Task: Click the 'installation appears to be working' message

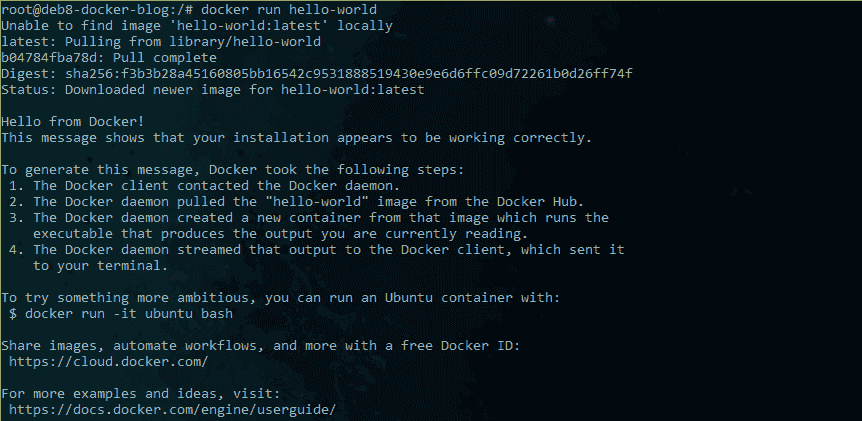Action: [x=297, y=137]
